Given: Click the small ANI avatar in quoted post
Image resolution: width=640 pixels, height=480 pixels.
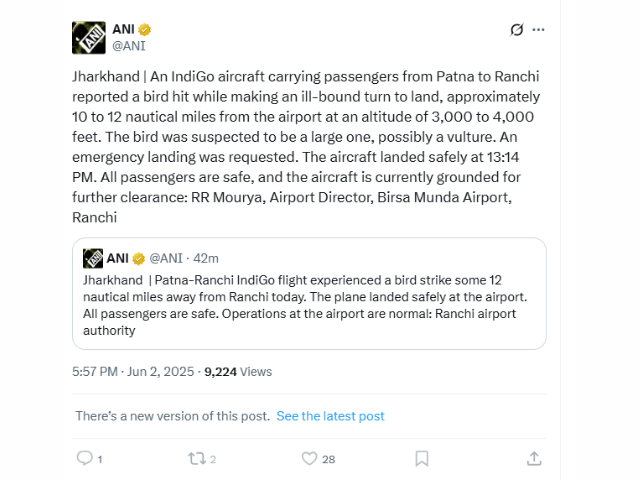Looking at the screenshot, I should click(x=93, y=259).
